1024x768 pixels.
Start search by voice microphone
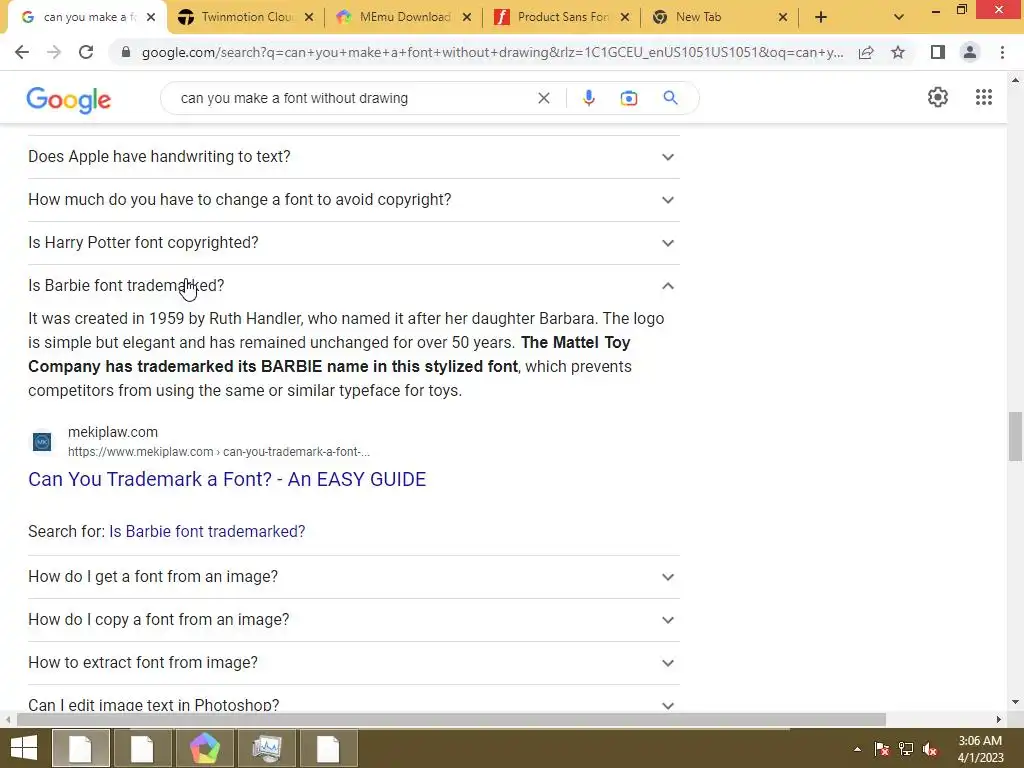click(588, 98)
